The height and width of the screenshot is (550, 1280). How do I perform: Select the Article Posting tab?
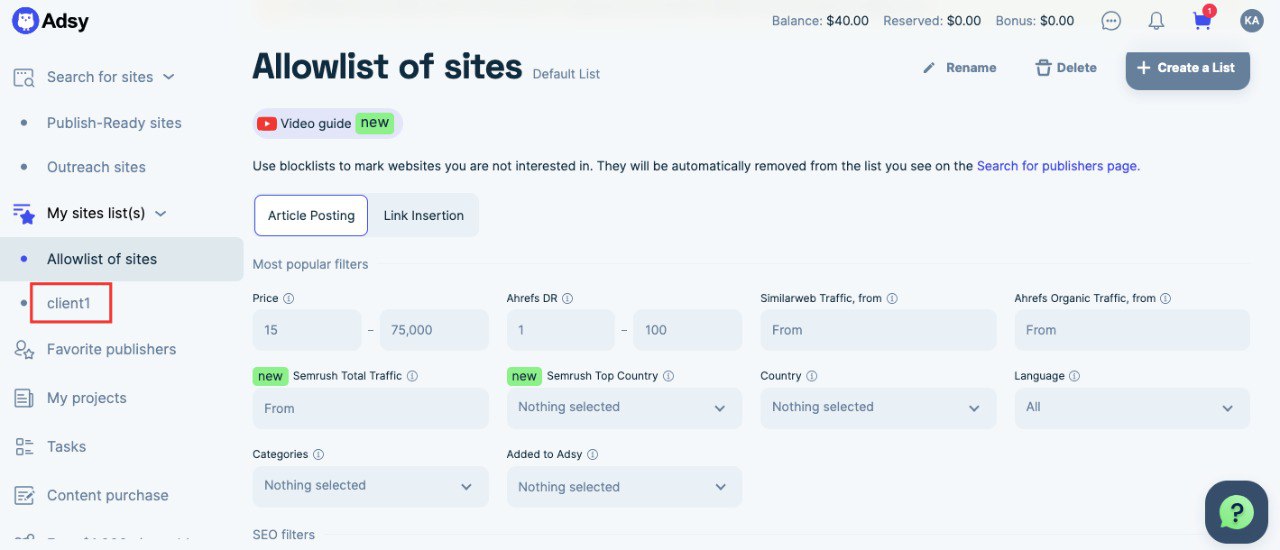[x=311, y=215]
